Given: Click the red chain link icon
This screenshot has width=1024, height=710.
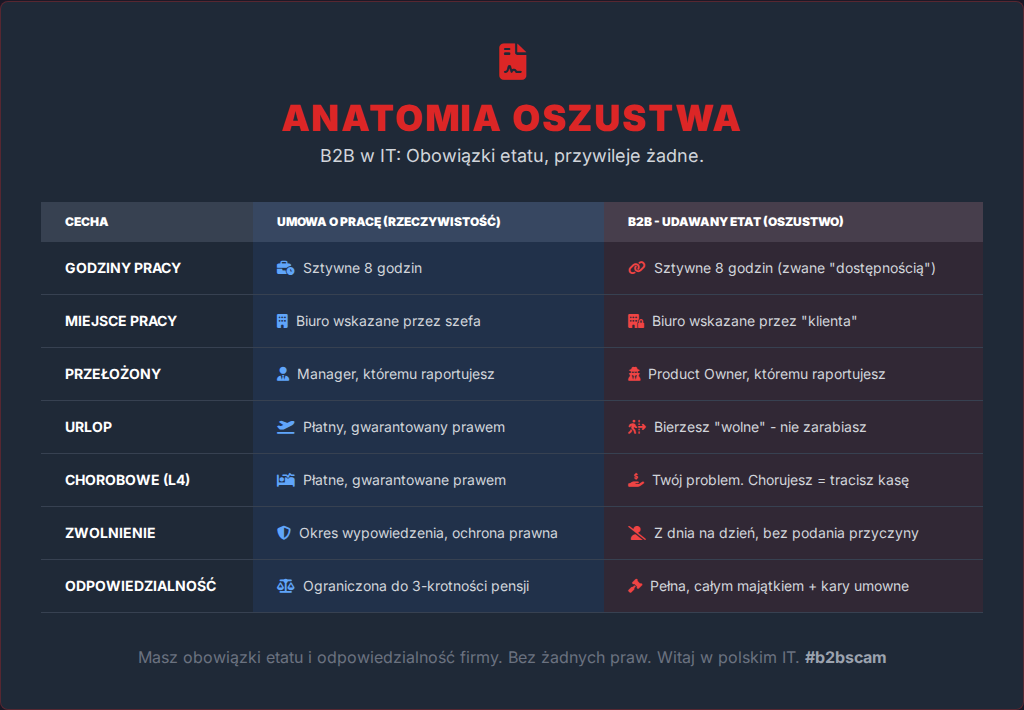Looking at the screenshot, I should pos(637,268).
